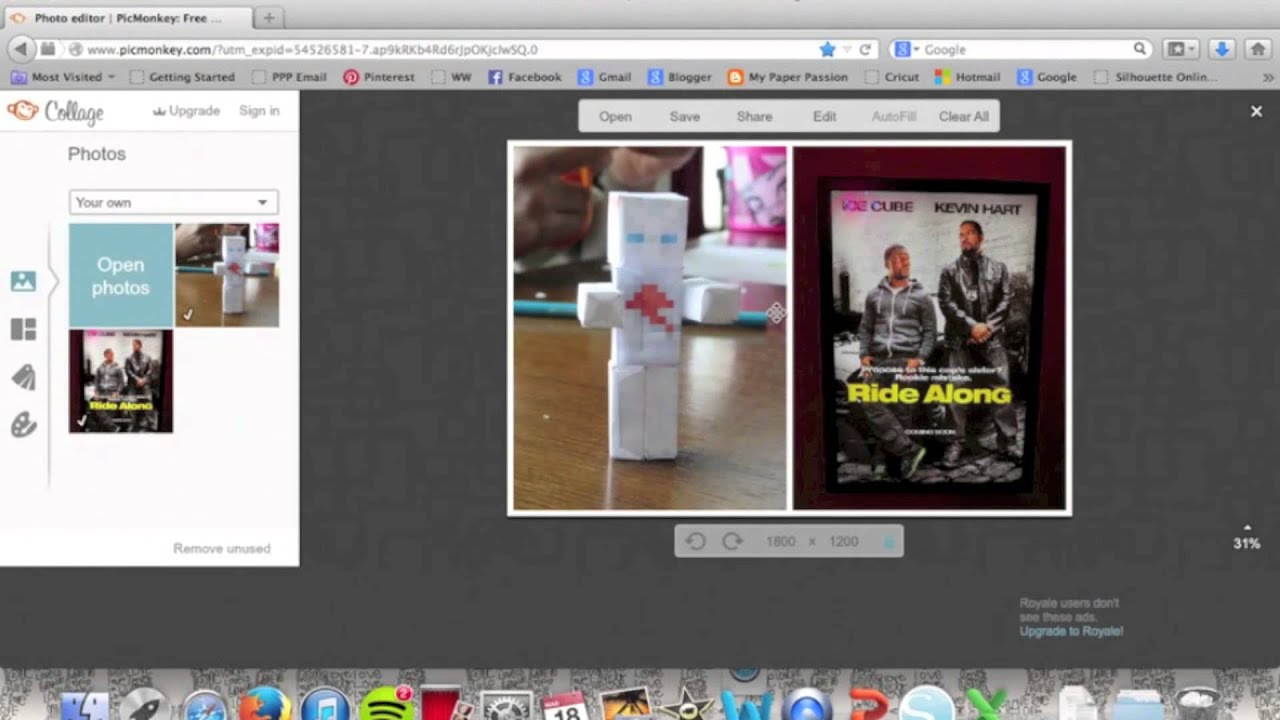The height and width of the screenshot is (720, 1280).
Task: Open Finder from the dock
Action: (84, 706)
